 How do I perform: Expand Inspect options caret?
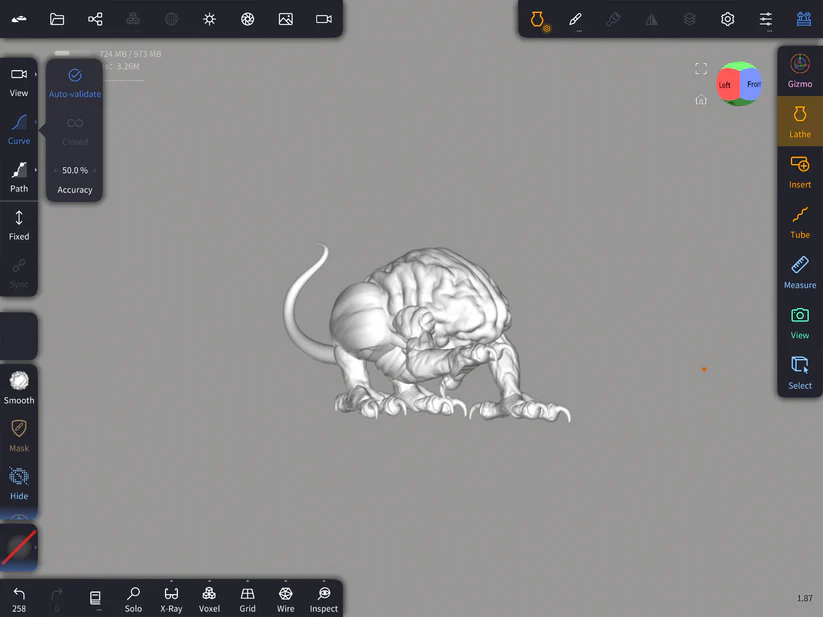click(x=324, y=581)
